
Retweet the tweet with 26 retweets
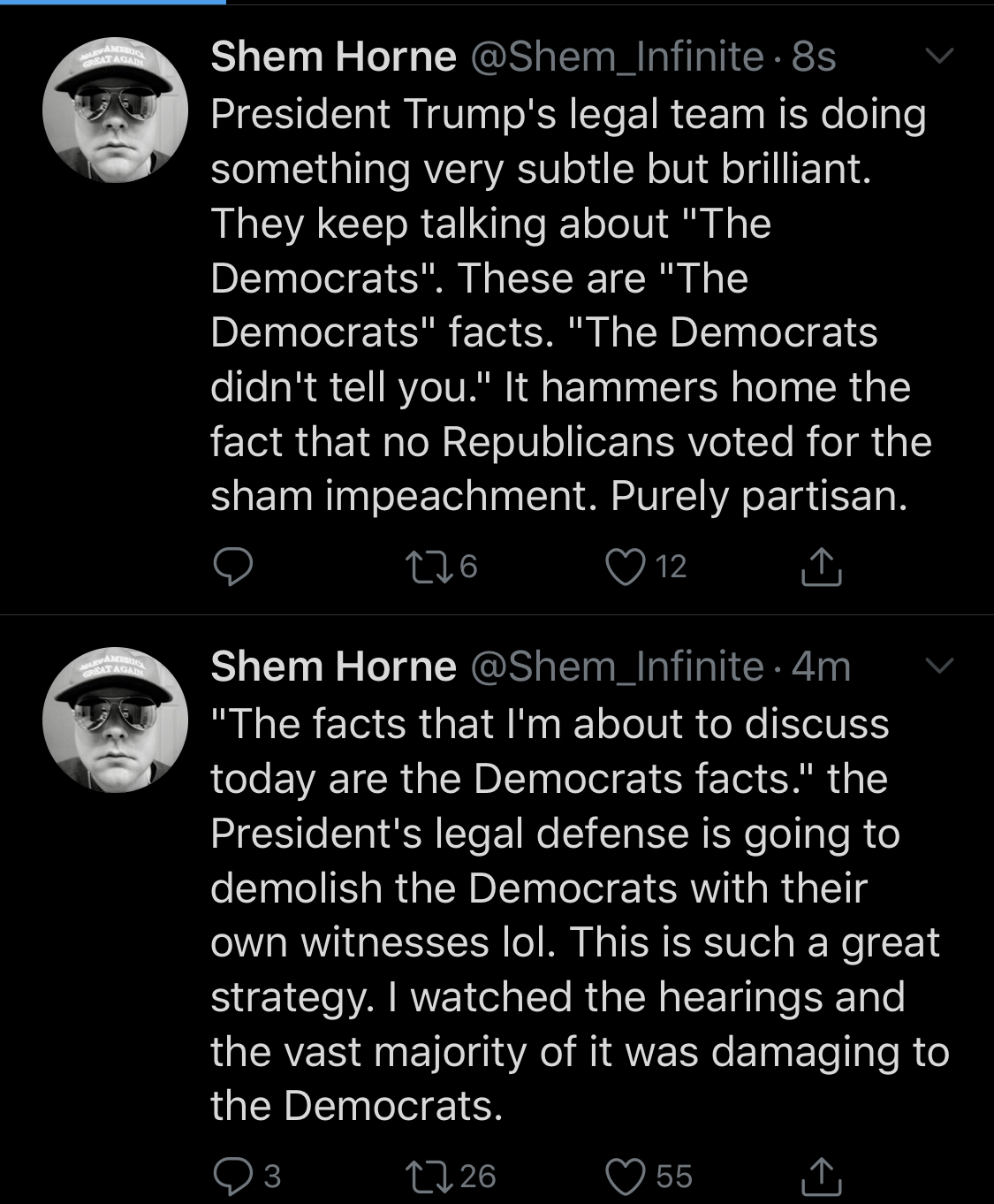[428, 1176]
